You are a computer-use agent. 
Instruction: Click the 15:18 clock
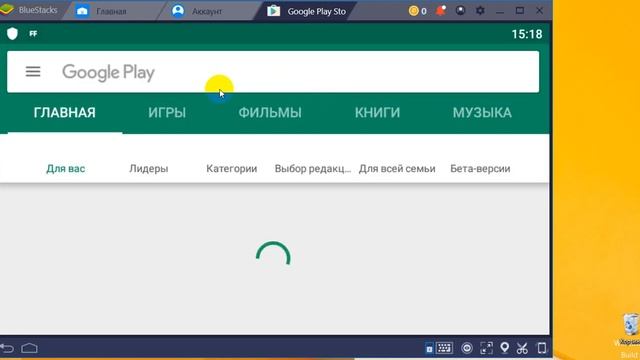coord(527,34)
